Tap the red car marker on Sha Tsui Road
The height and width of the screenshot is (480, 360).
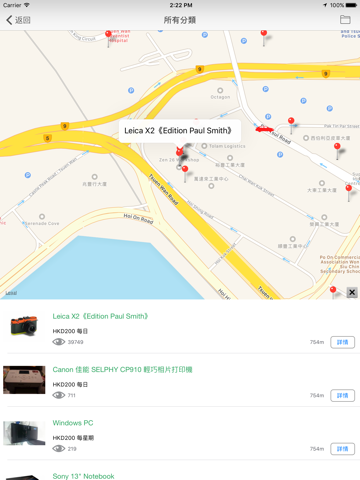[265, 129]
